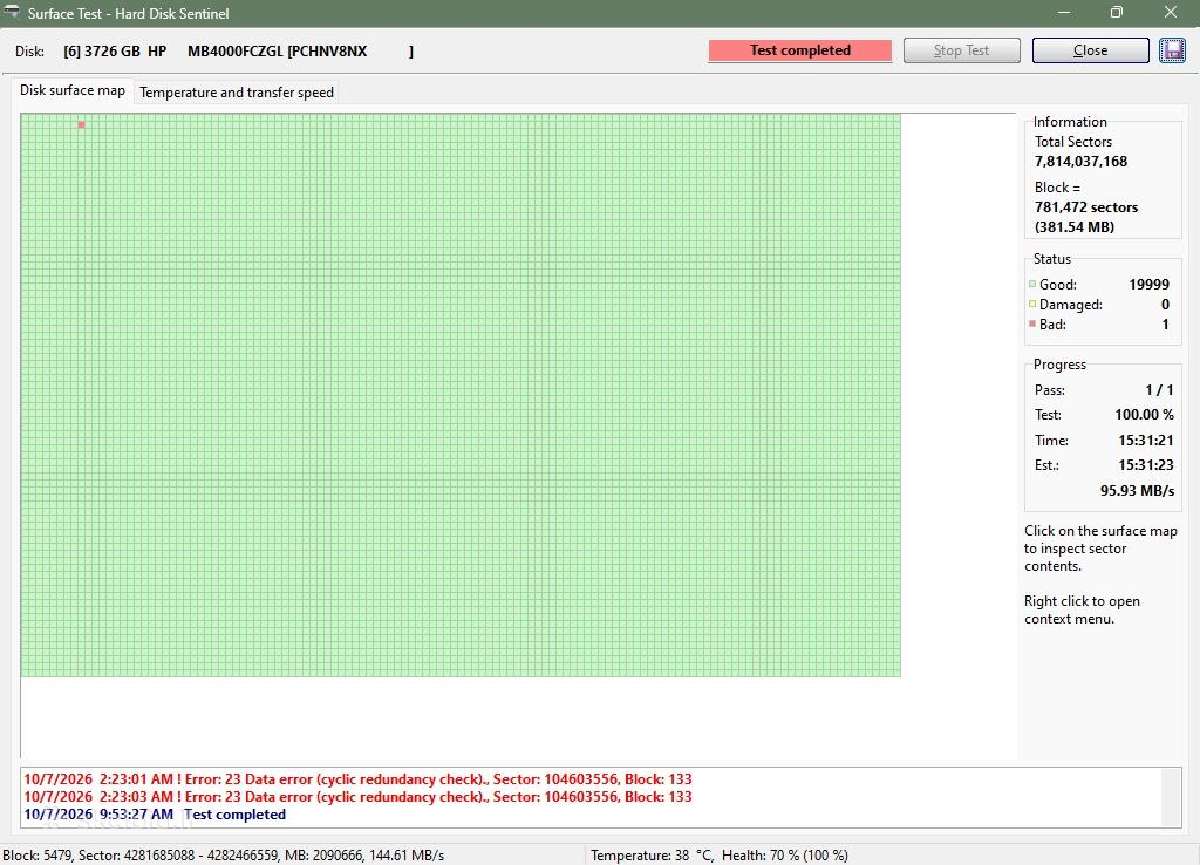Viewport: 1200px width, 865px height.
Task: Click the Stop Test button
Action: pos(962,51)
